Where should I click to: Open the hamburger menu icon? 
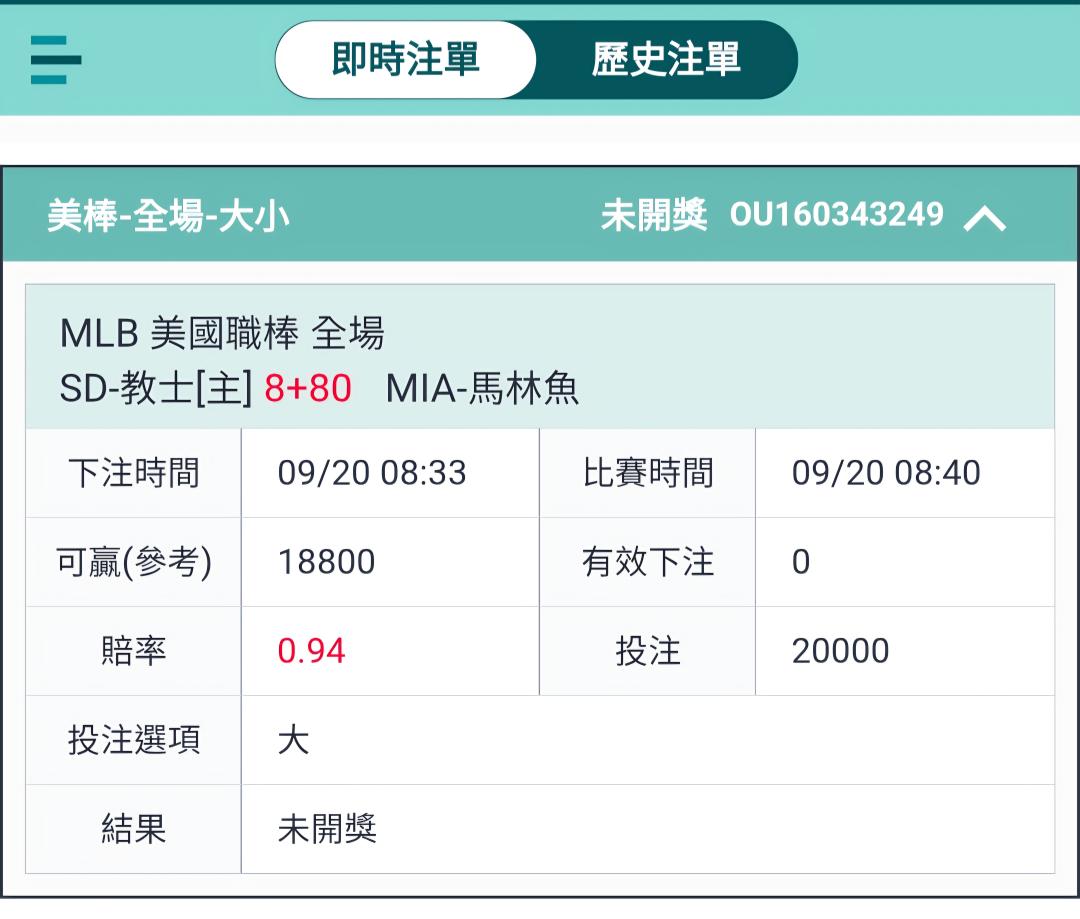(56, 60)
